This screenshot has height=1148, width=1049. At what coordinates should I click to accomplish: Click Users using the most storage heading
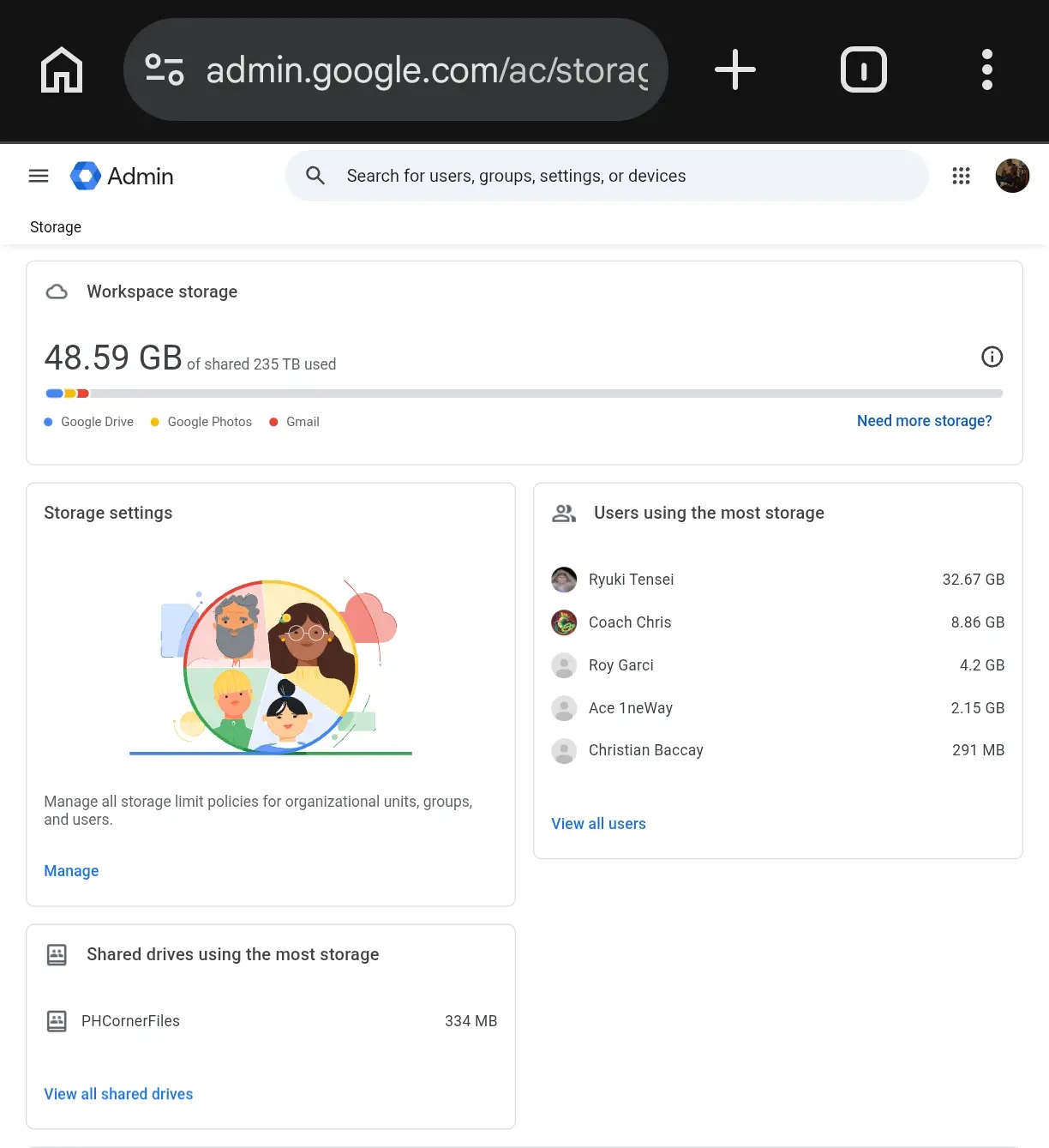[709, 513]
